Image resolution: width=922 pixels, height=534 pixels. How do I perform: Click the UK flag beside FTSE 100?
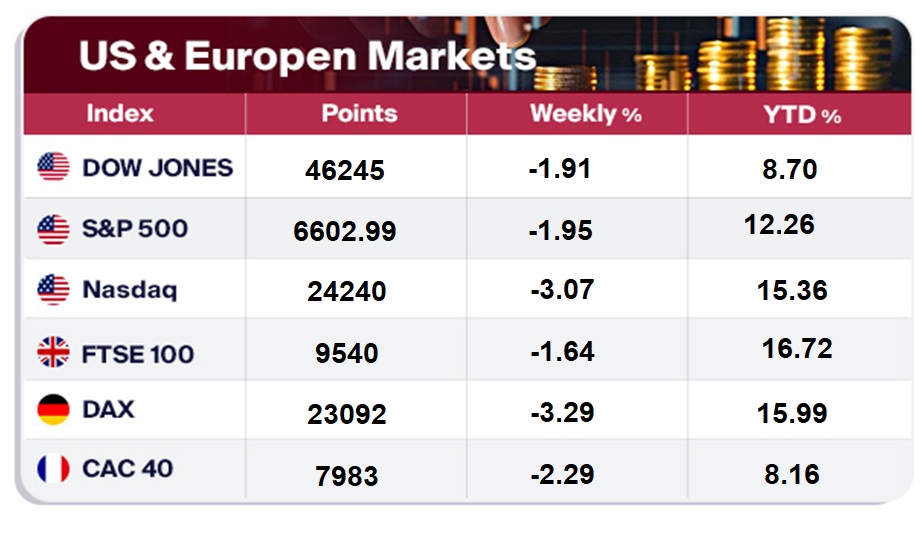click(x=53, y=352)
